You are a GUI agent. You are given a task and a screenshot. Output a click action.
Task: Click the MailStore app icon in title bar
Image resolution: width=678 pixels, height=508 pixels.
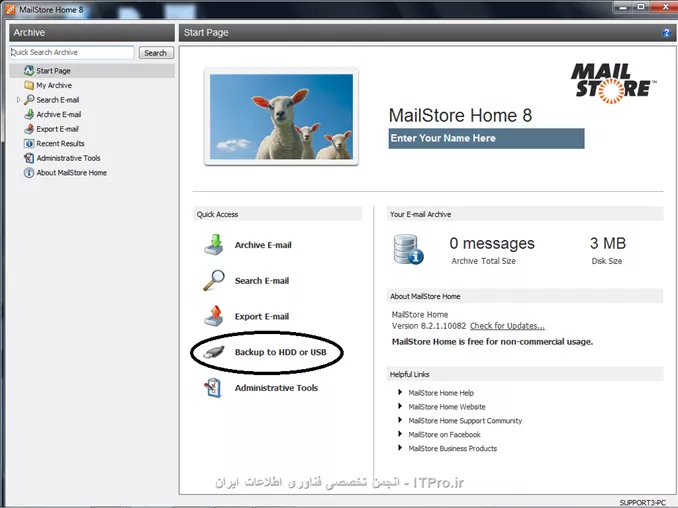[x=10, y=10]
